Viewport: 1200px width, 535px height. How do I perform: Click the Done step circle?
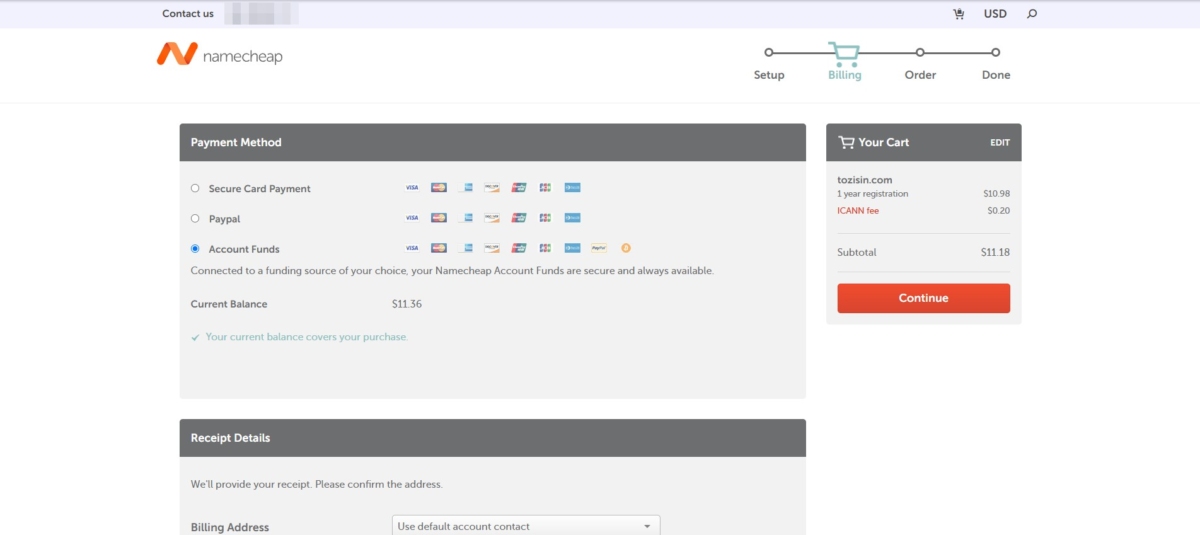click(996, 52)
